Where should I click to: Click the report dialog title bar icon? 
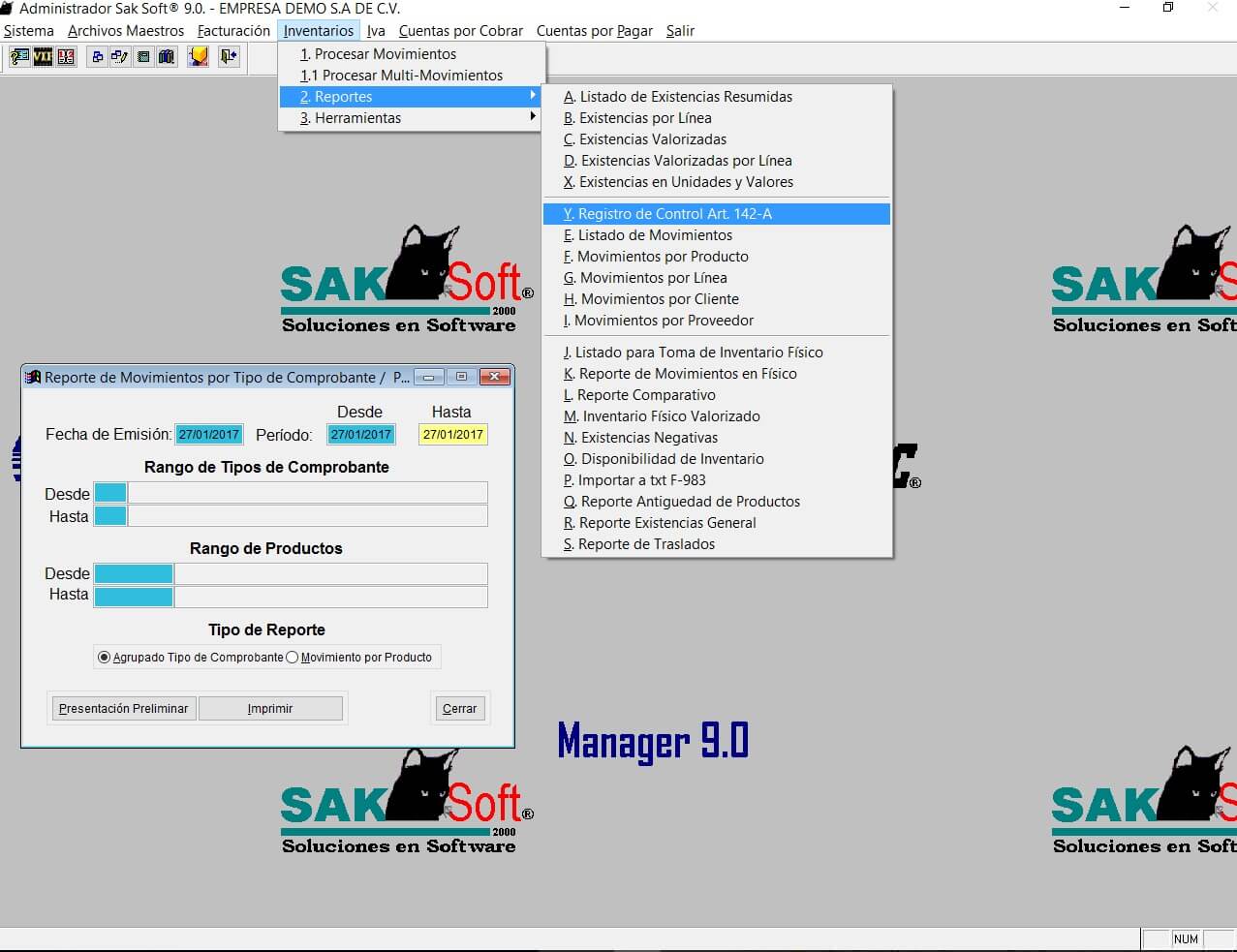tap(33, 377)
